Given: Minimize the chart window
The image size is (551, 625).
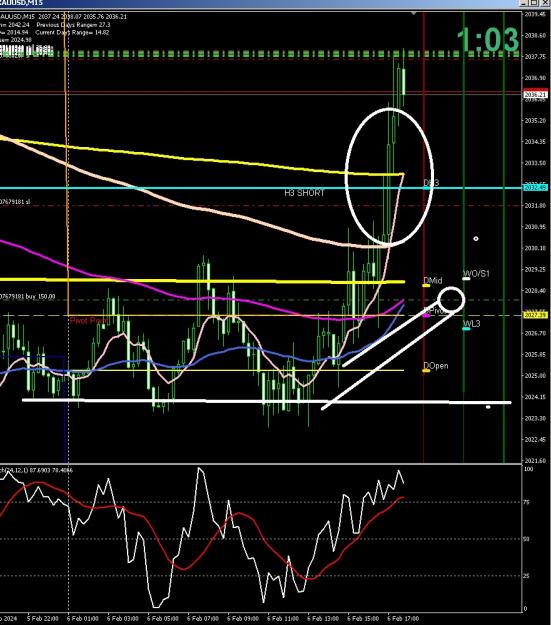Looking at the screenshot, I should pyautogui.click(x=526, y=3).
